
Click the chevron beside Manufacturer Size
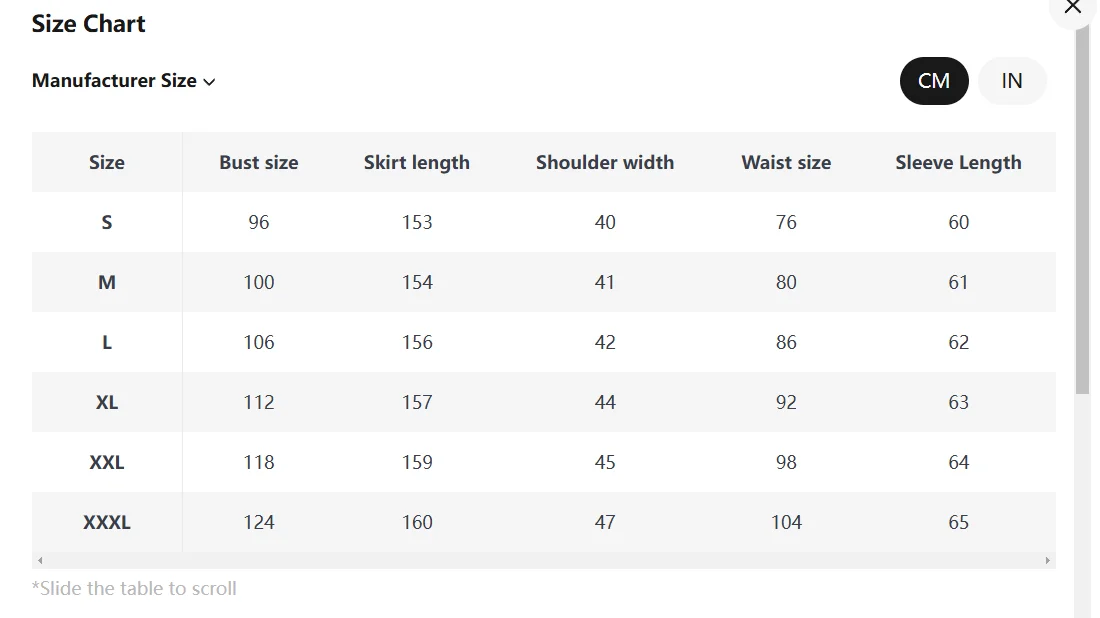click(209, 82)
